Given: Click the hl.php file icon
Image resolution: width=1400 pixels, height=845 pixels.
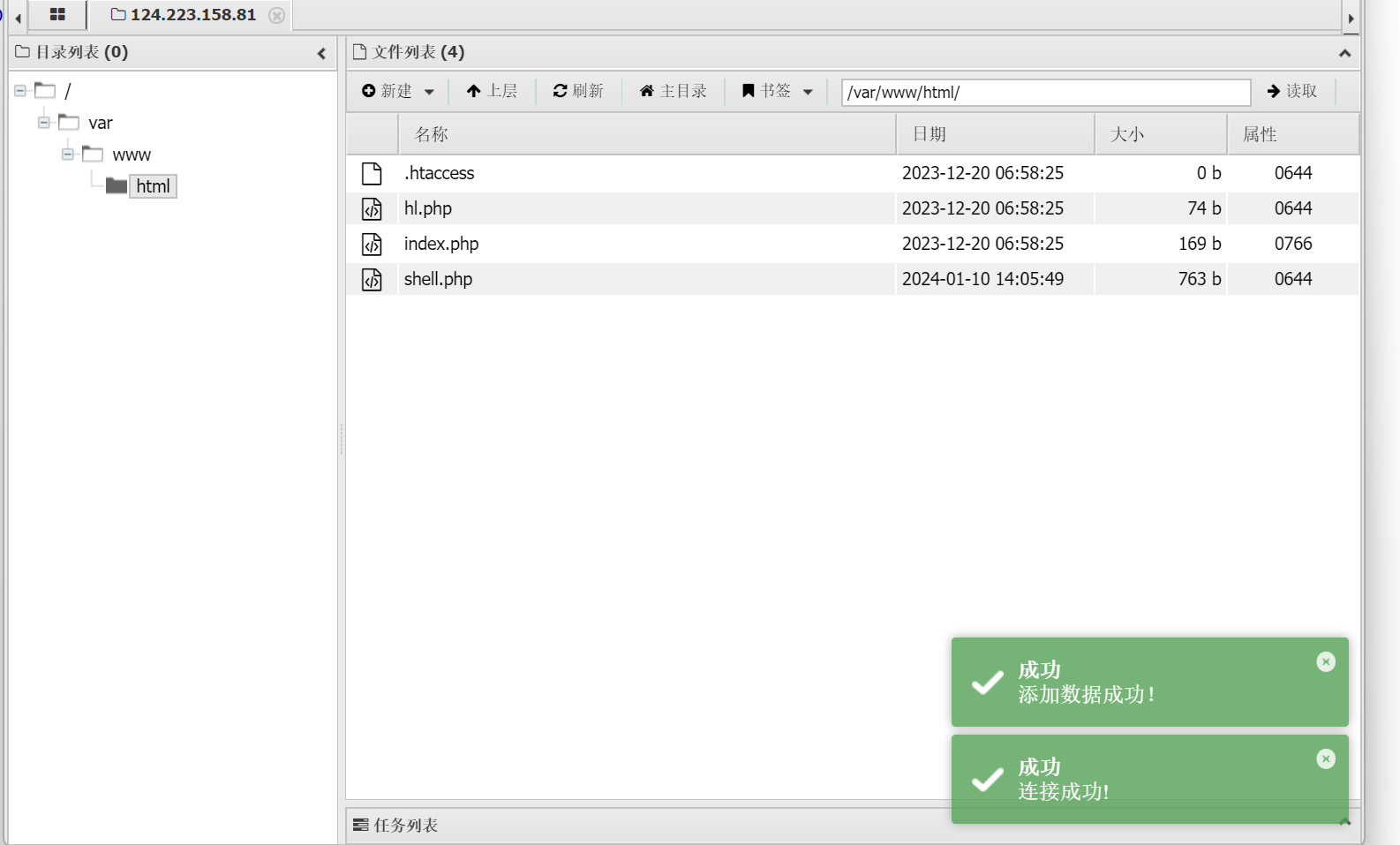Looking at the screenshot, I should click(x=373, y=208).
